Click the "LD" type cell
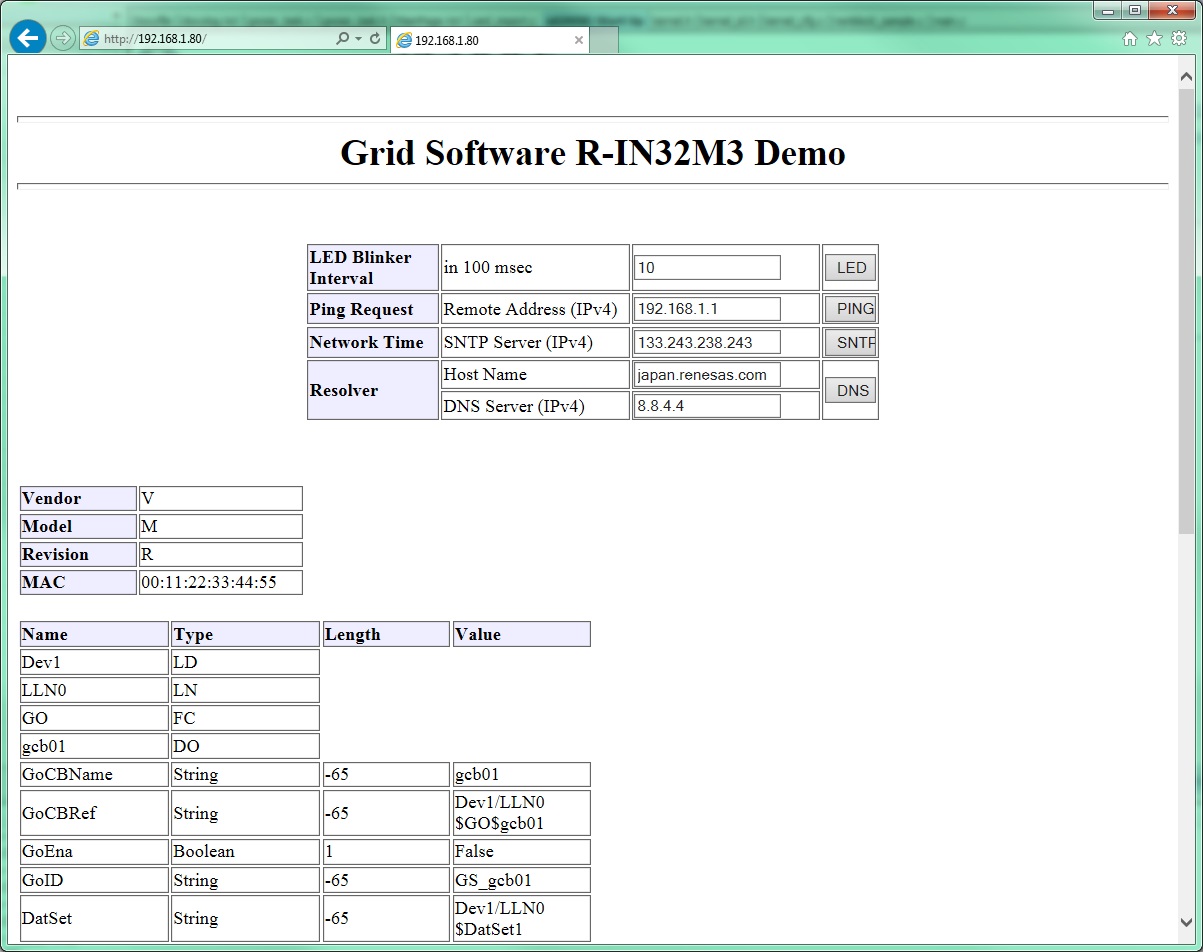Screen dimensions: 1203x952 tap(245, 662)
